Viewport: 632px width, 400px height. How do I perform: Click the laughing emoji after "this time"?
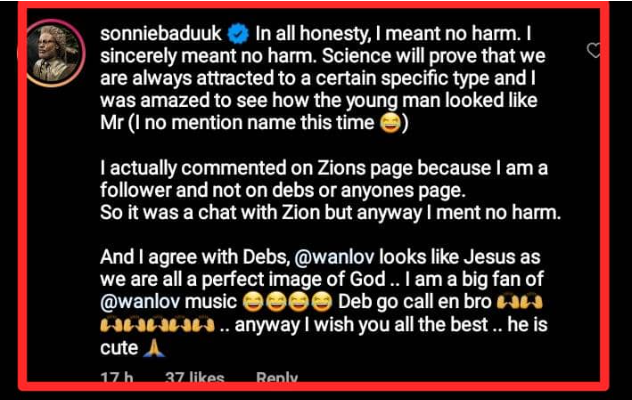(390, 123)
